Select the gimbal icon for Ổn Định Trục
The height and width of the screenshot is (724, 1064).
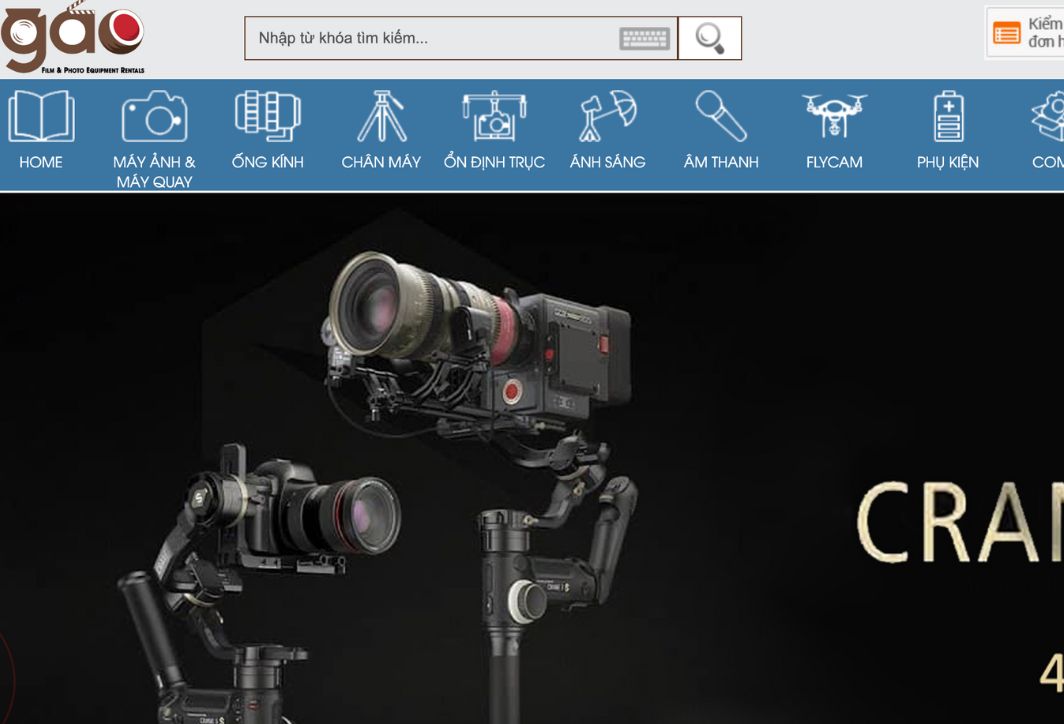(x=494, y=116)
